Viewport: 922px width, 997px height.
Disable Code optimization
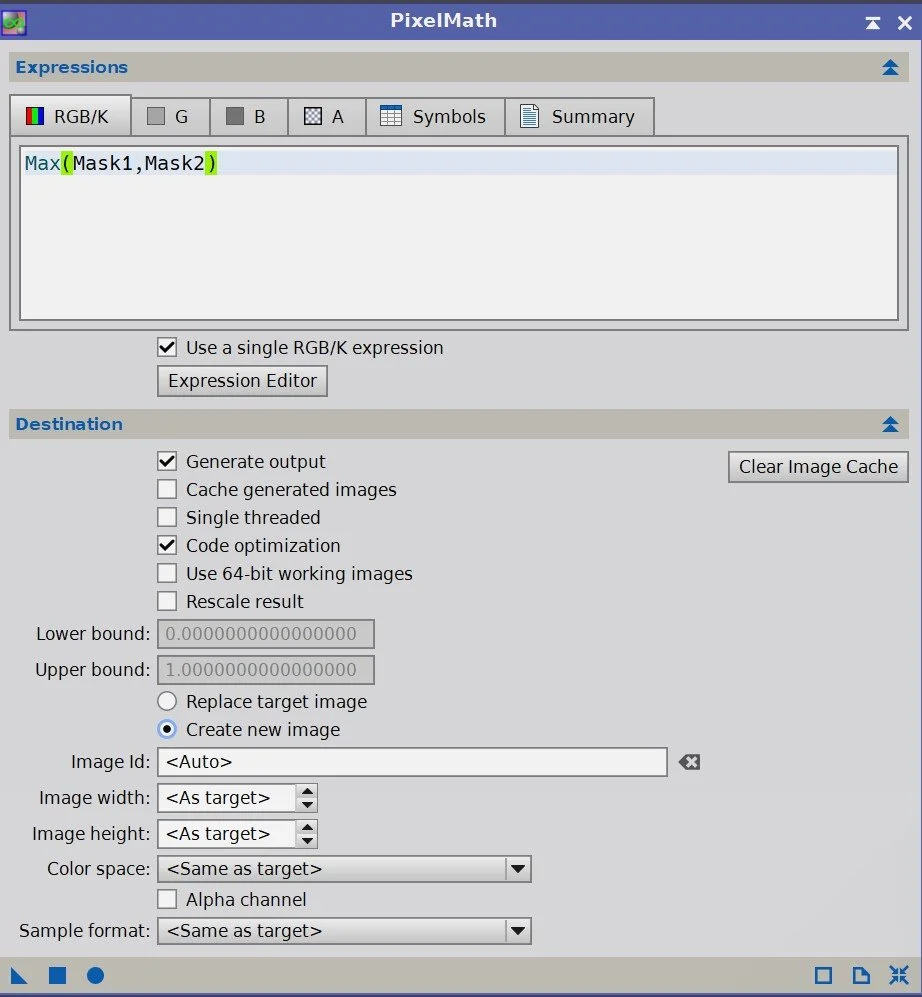[167, 545]
